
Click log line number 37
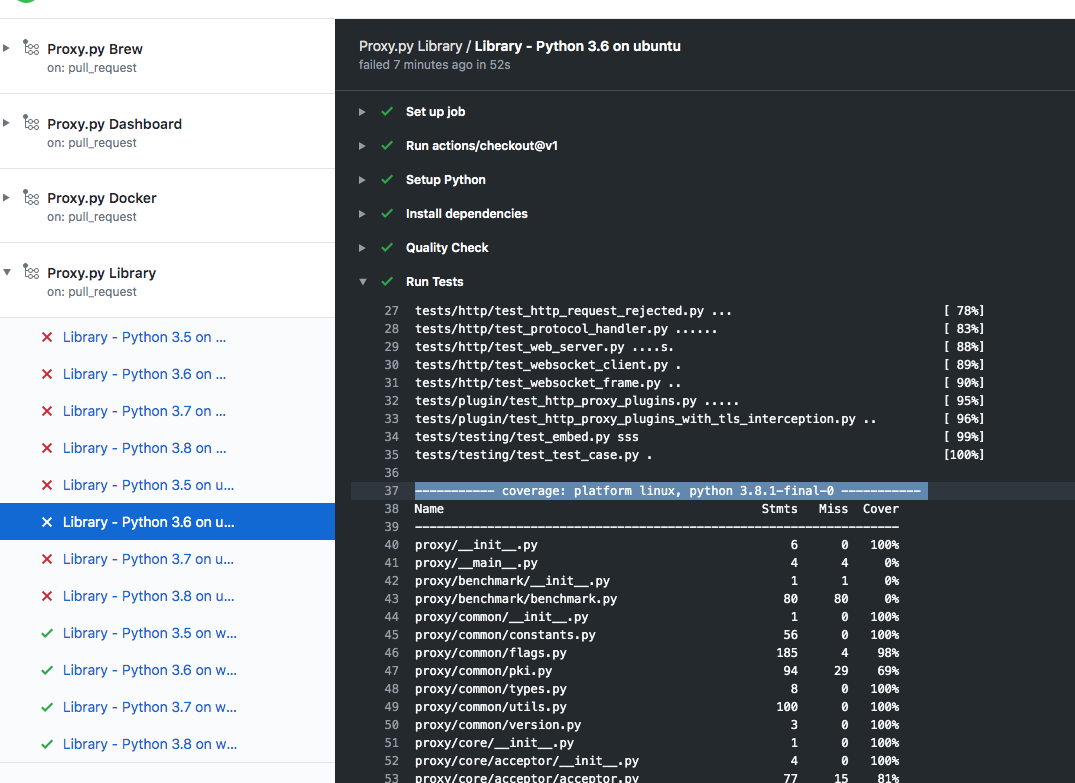(391, 491)
